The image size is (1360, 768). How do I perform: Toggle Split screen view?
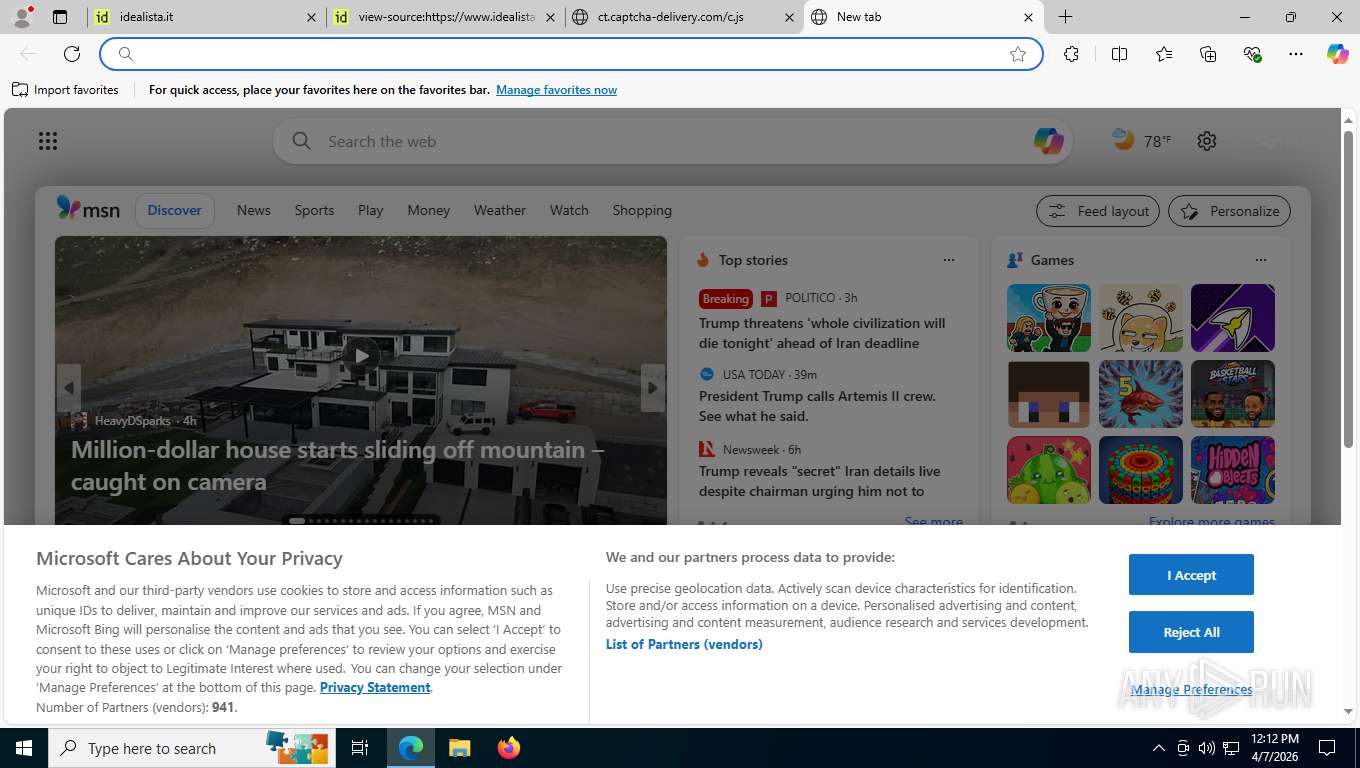[x=1120, y=54]
